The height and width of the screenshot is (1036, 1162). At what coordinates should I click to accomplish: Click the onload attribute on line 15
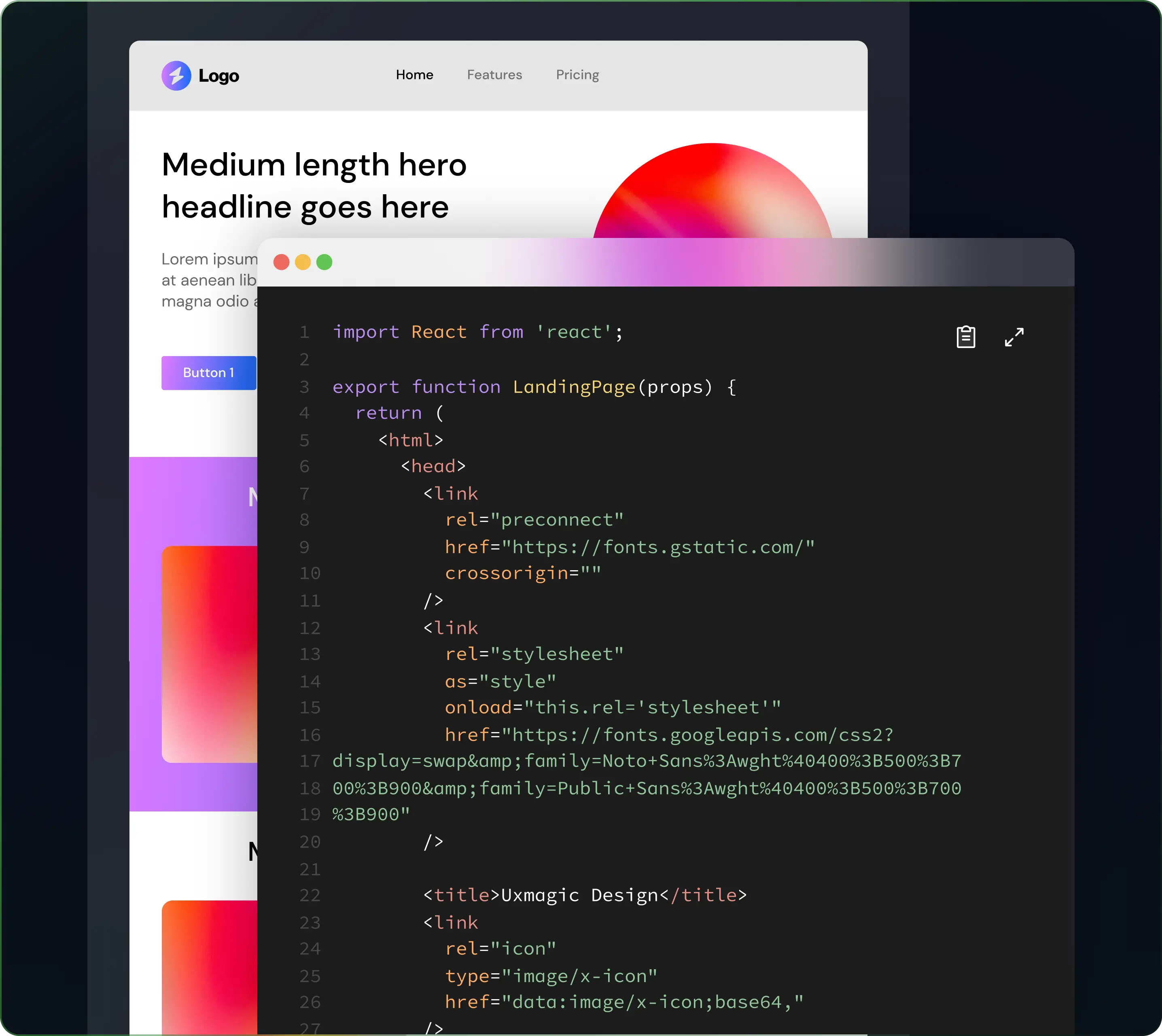click(613, 707)
